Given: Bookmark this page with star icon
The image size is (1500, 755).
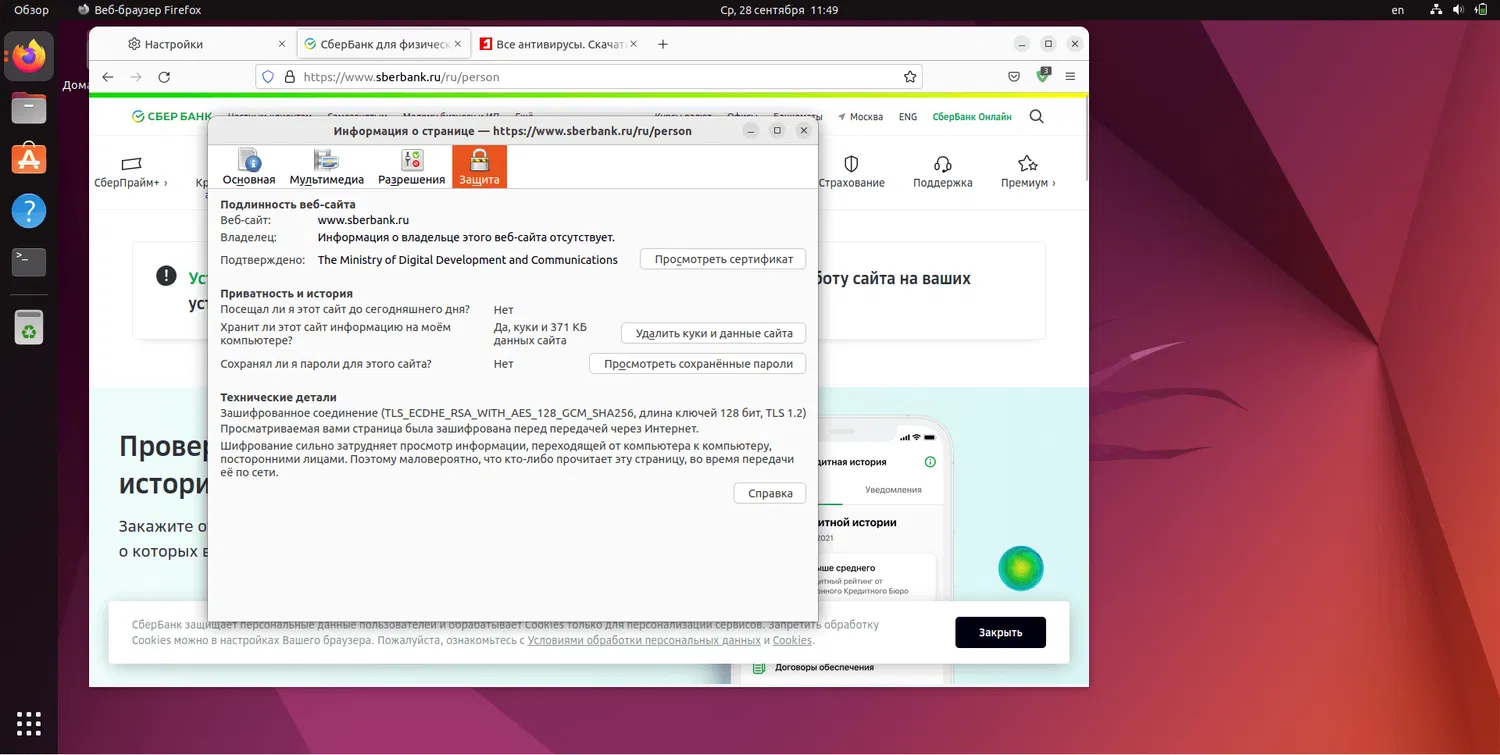Looking at the screenshot, I should pos(910,77).
